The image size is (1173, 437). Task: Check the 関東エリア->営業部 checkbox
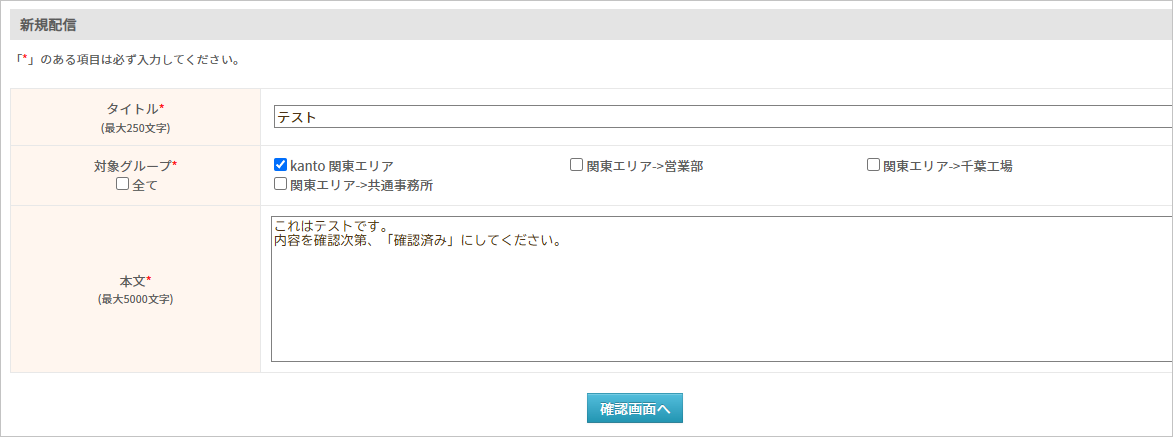tap(576, 165)
